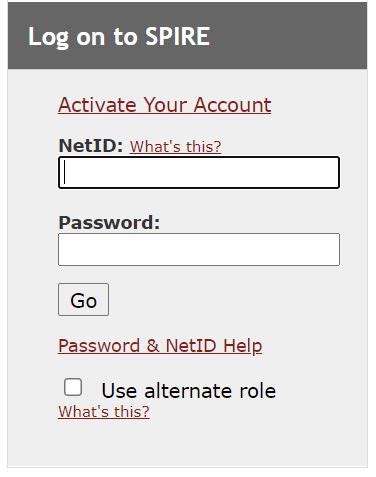Click the Use alternate role label text
The width and height of the screenshot is (376, 477).
[189, 391]
